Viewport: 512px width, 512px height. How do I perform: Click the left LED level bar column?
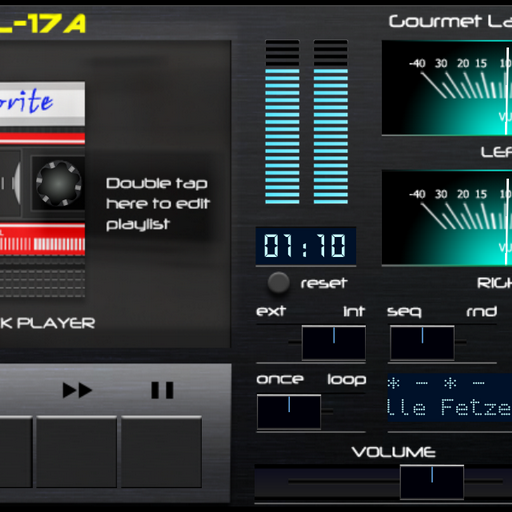tap(282, 122)
